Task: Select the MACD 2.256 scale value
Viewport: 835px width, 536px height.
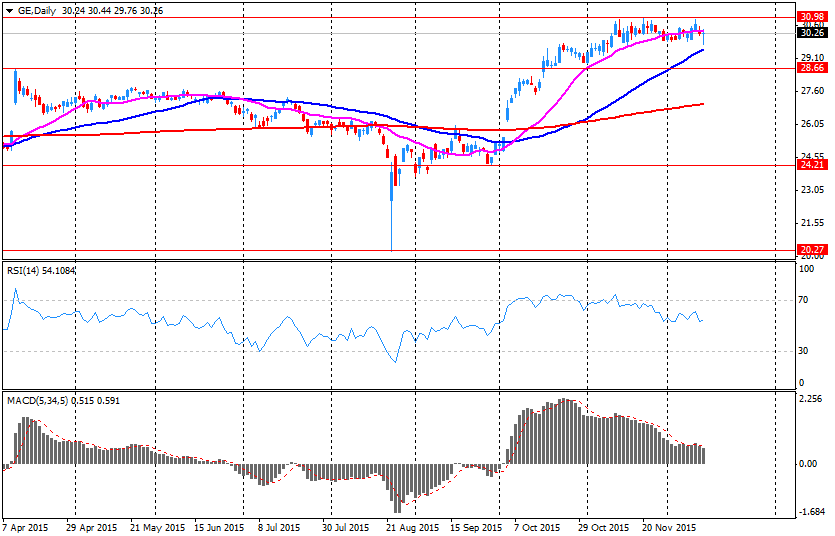Action: coord(812,399)
